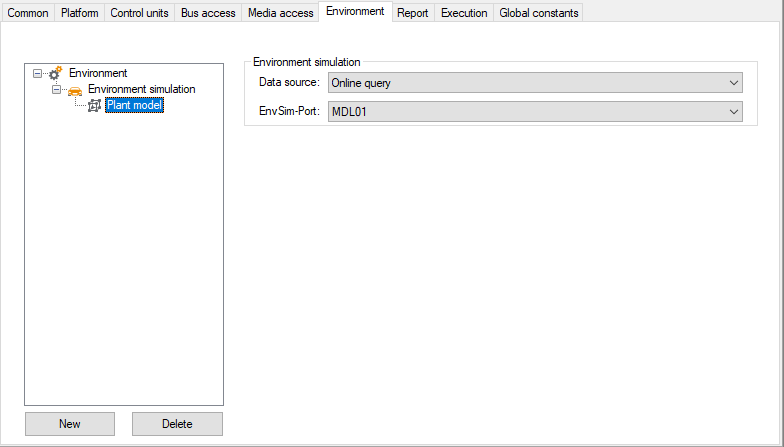Click the orange car Environment simulation icon
Image resolution: width=784 pixels, height=447 pixels.
point(75,90)
